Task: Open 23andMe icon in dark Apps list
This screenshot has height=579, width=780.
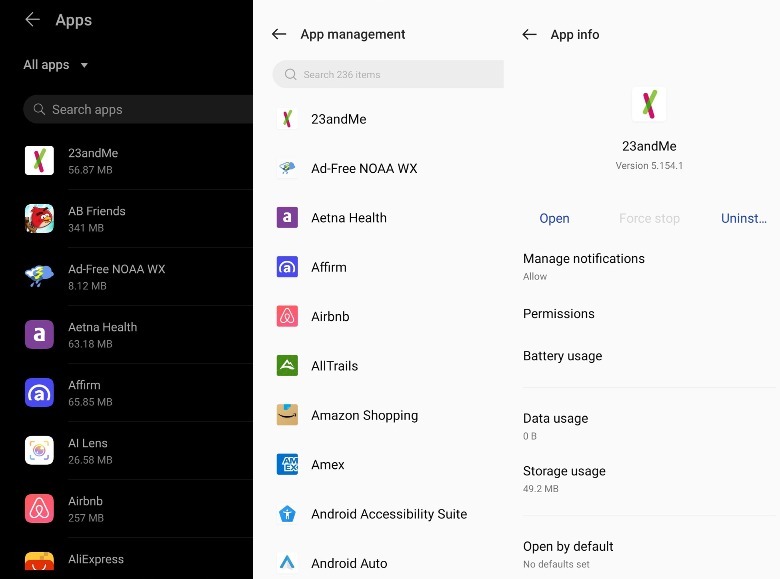Action: [x=39, y=160]
